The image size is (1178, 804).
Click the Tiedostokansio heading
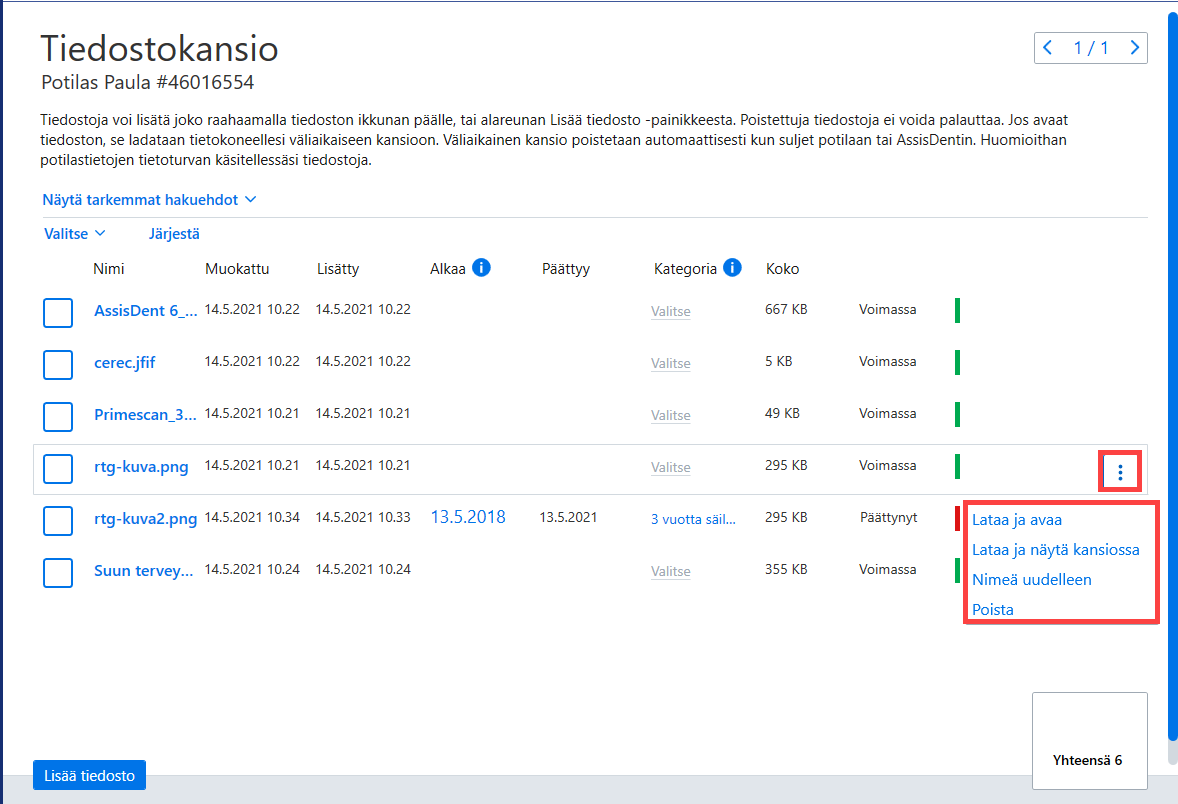(x=159, y=49)
